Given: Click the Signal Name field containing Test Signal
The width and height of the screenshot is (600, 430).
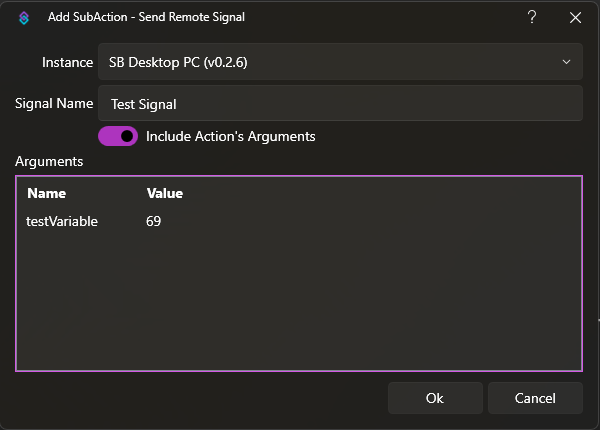Looking at the screenshot, I should (x=340, y=103).
